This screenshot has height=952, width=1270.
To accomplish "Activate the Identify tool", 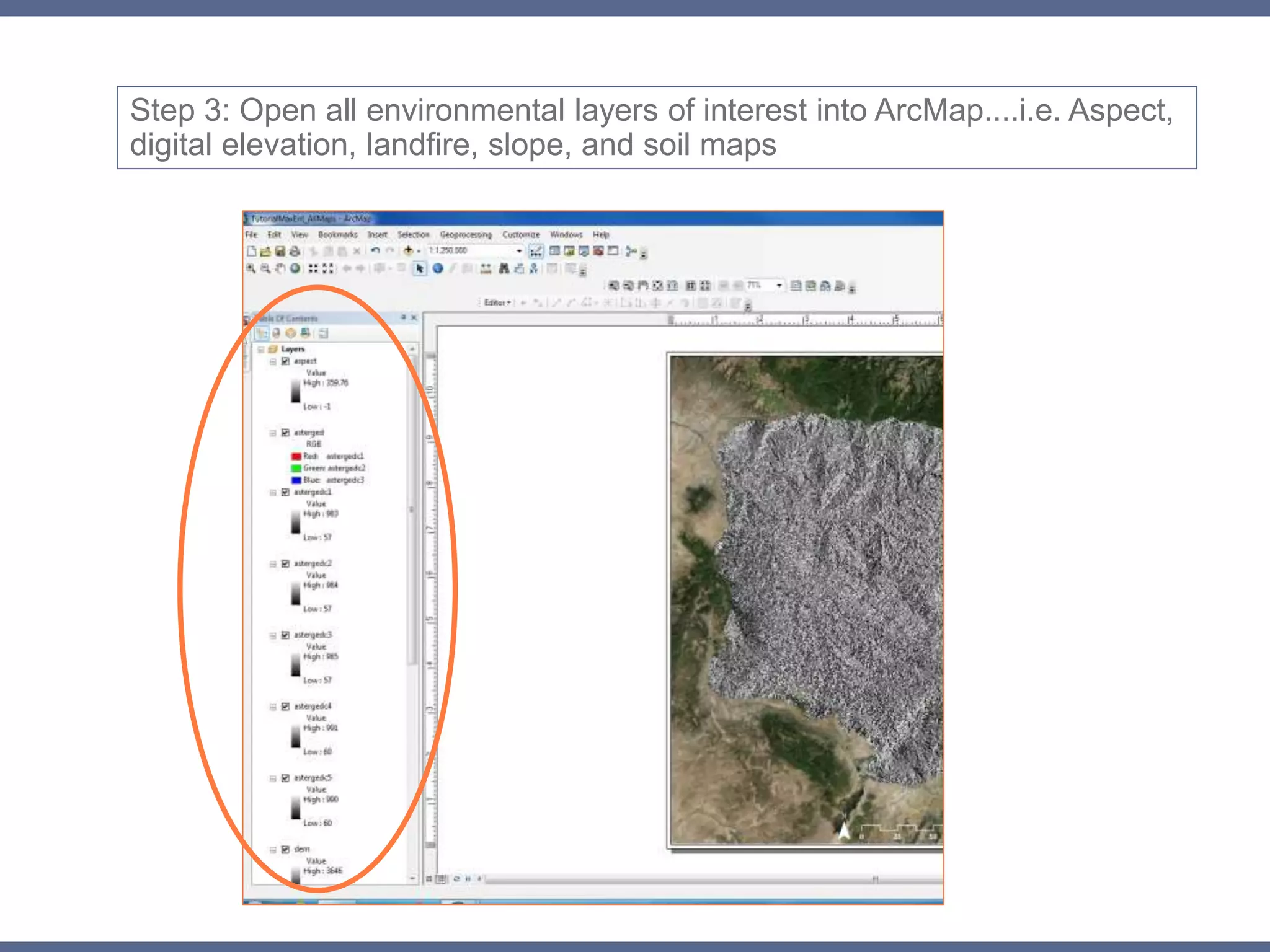I will (x=438, y=268).
